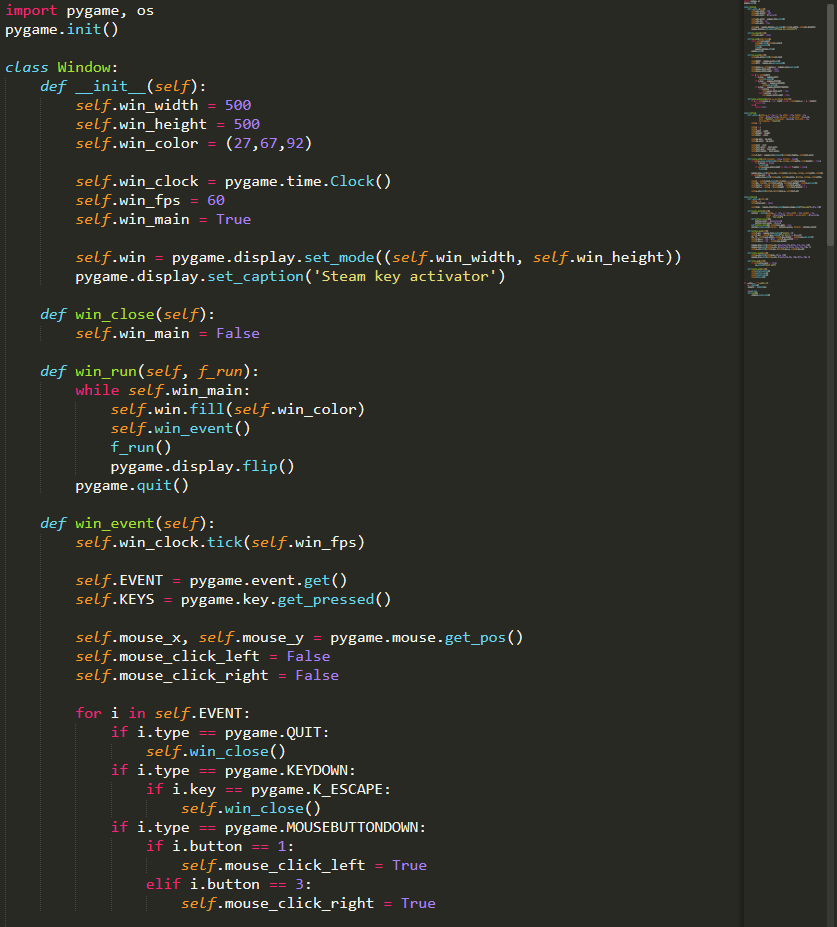
Task: Click the 'self.win_main = False' line
Action: pos(167,333)
